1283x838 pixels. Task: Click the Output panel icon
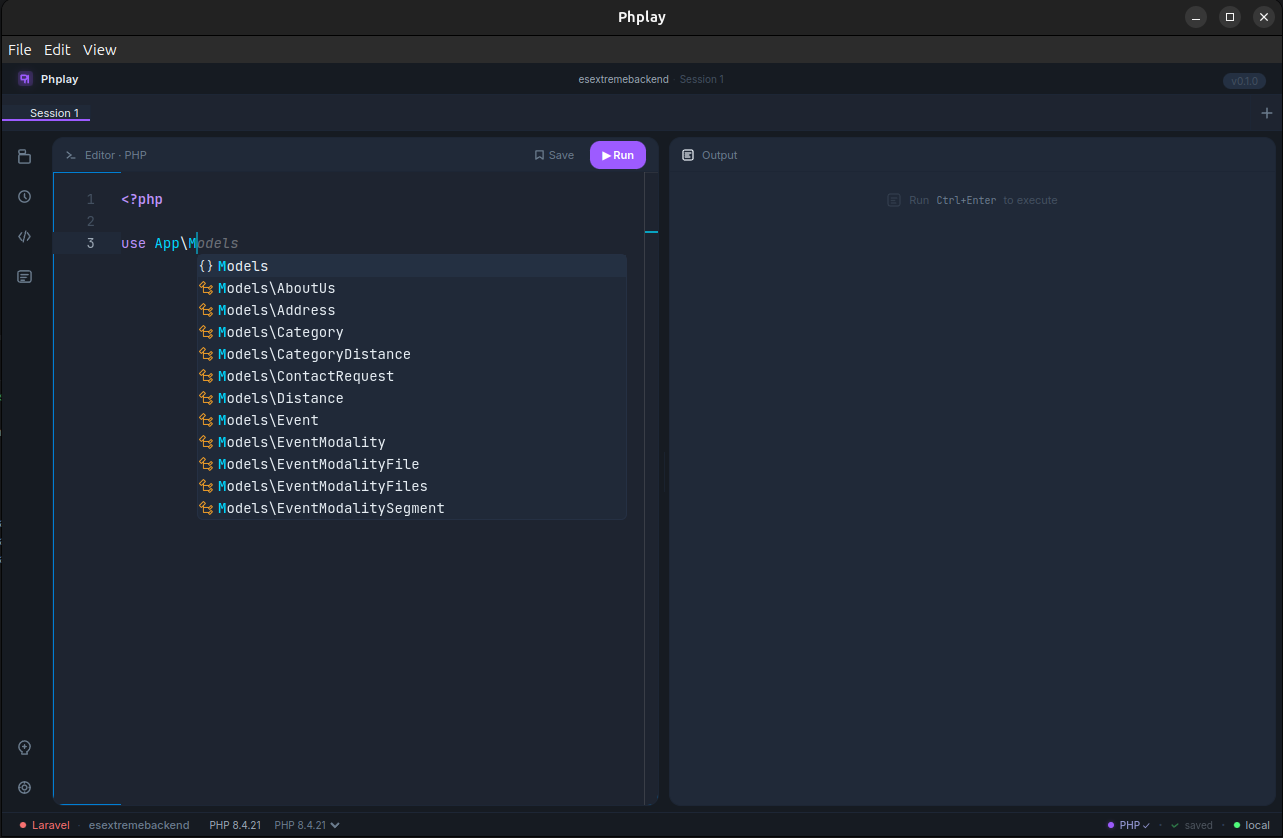tap(688, 155)
